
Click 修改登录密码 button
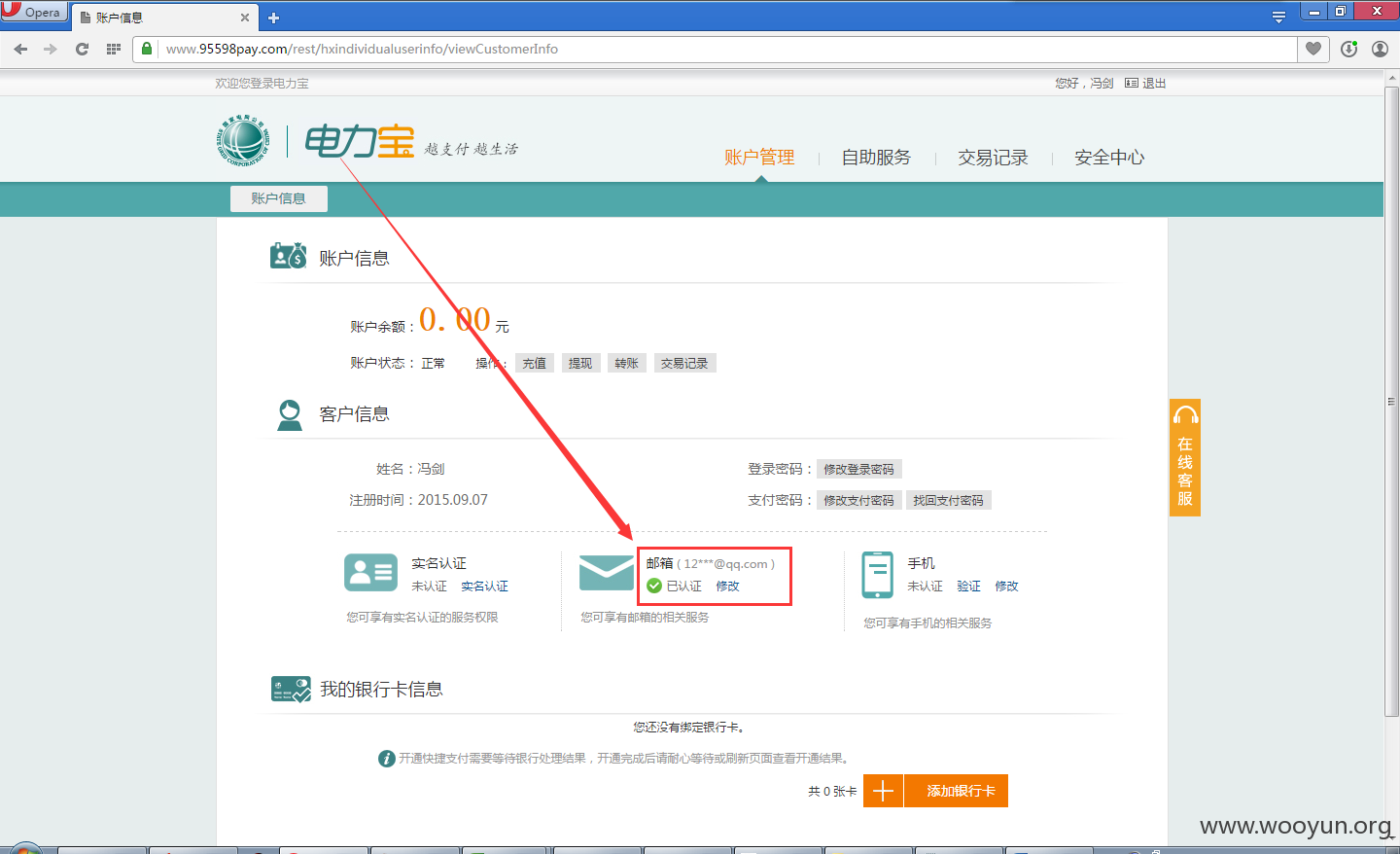click(859, 469)
